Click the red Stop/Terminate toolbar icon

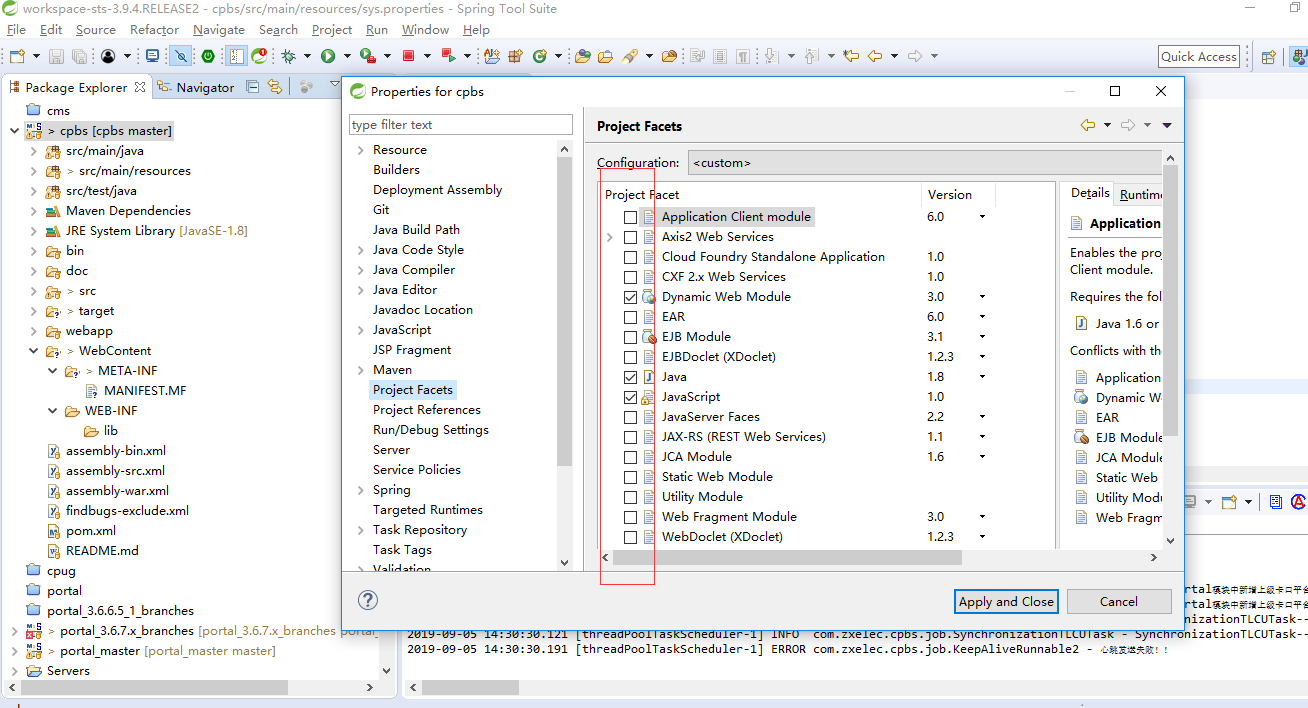(x=409, y=56)
